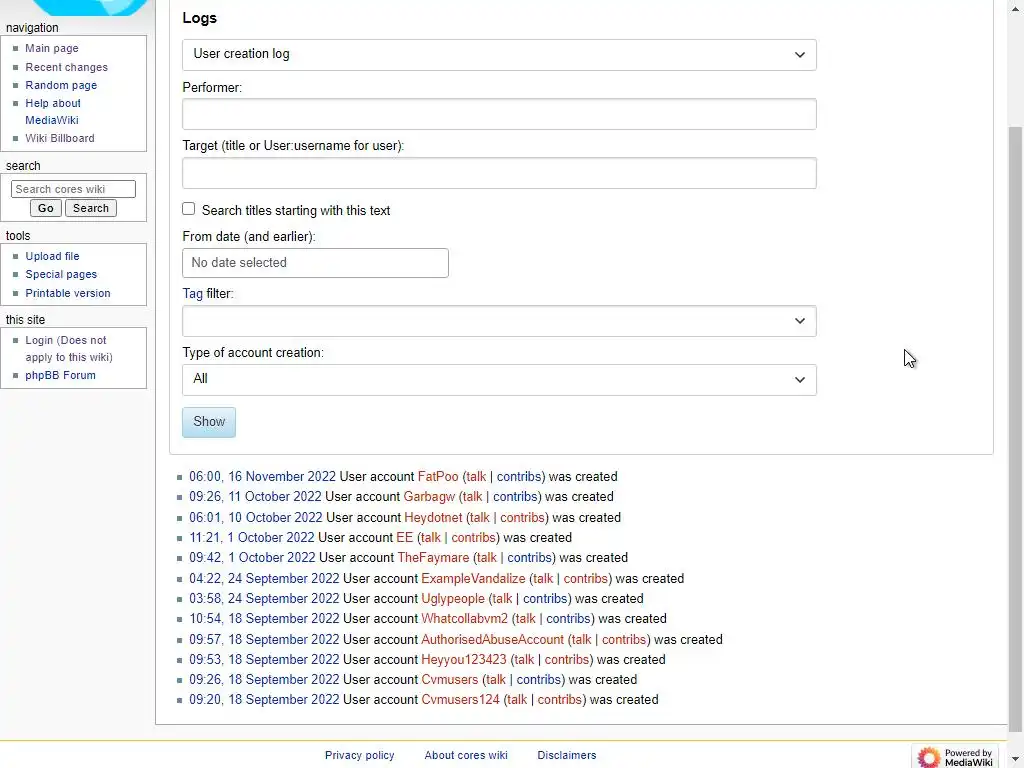The image size is (1024, 768).
Task: Click the Go search button
Action: pyautogui.click(x=45, y=208)
